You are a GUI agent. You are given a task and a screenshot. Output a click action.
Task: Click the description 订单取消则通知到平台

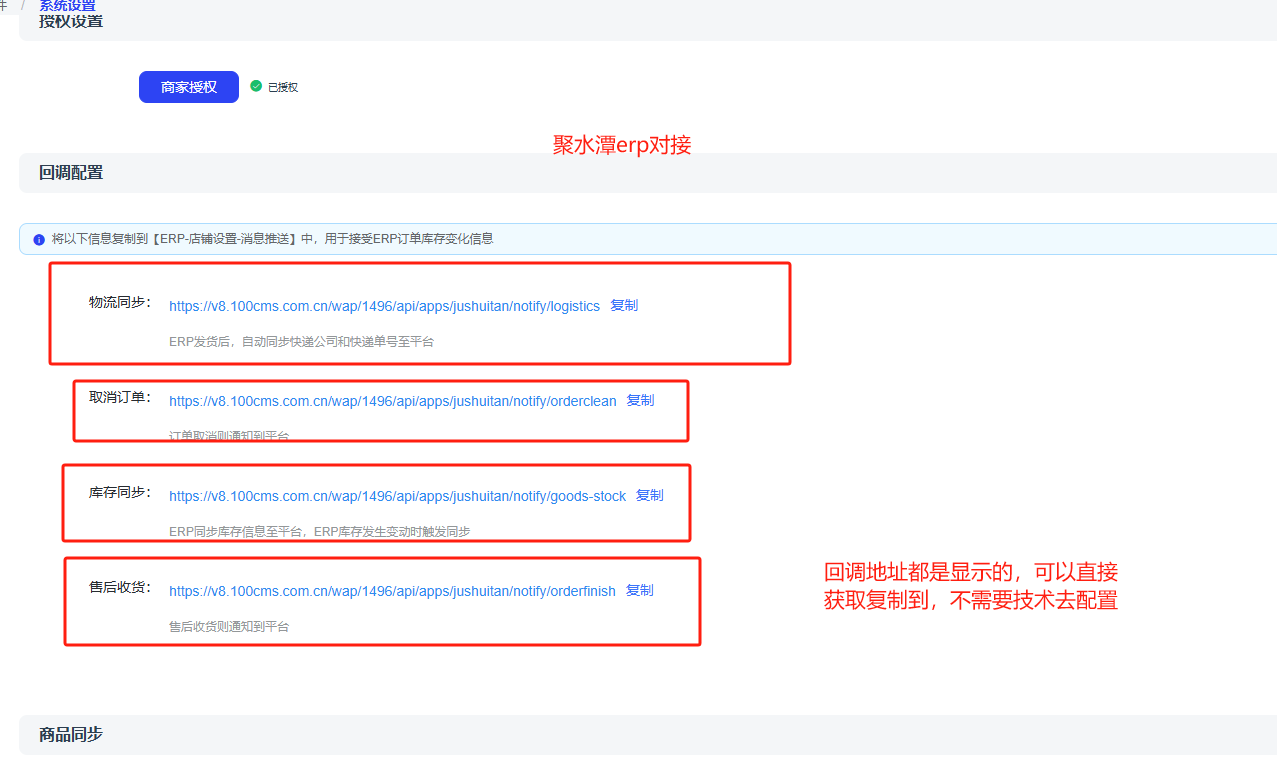[229, 436]
